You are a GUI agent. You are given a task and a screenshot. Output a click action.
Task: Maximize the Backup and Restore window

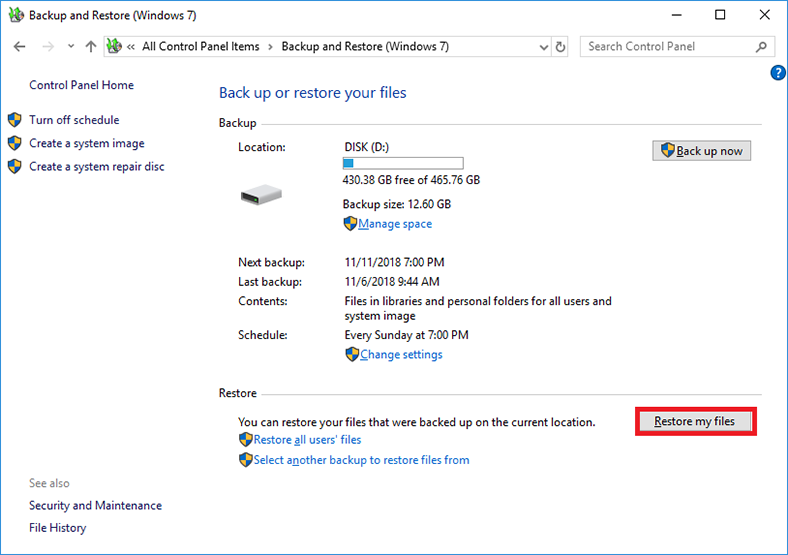point(720,15)
